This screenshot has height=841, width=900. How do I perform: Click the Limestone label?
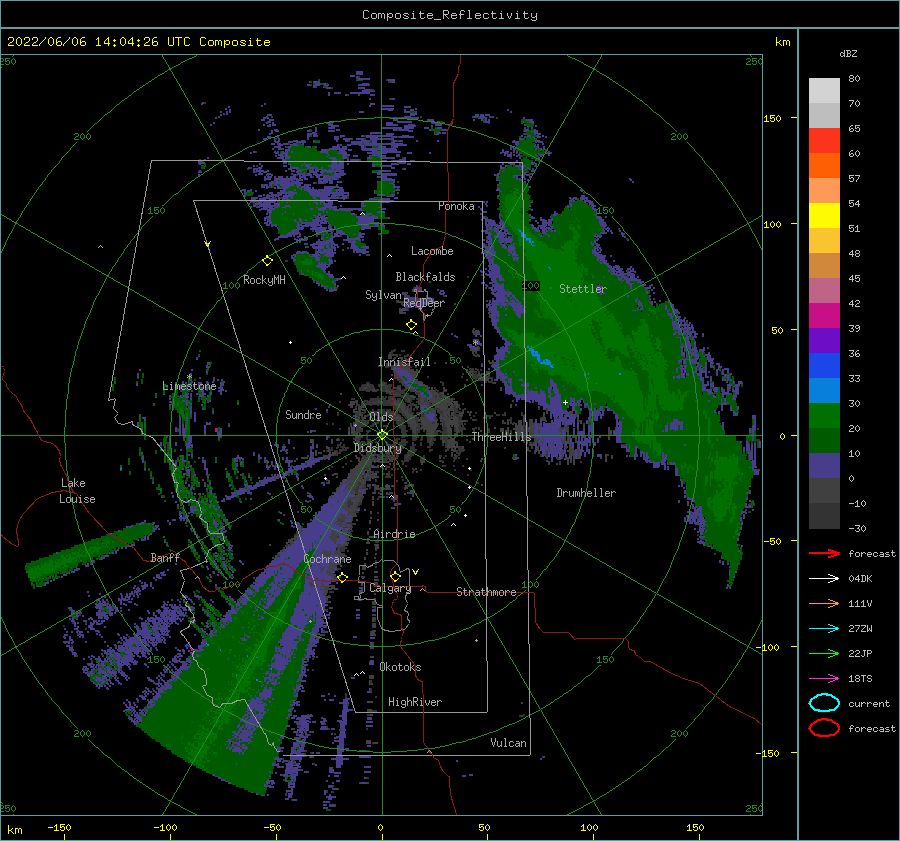(x=189, y=386)
